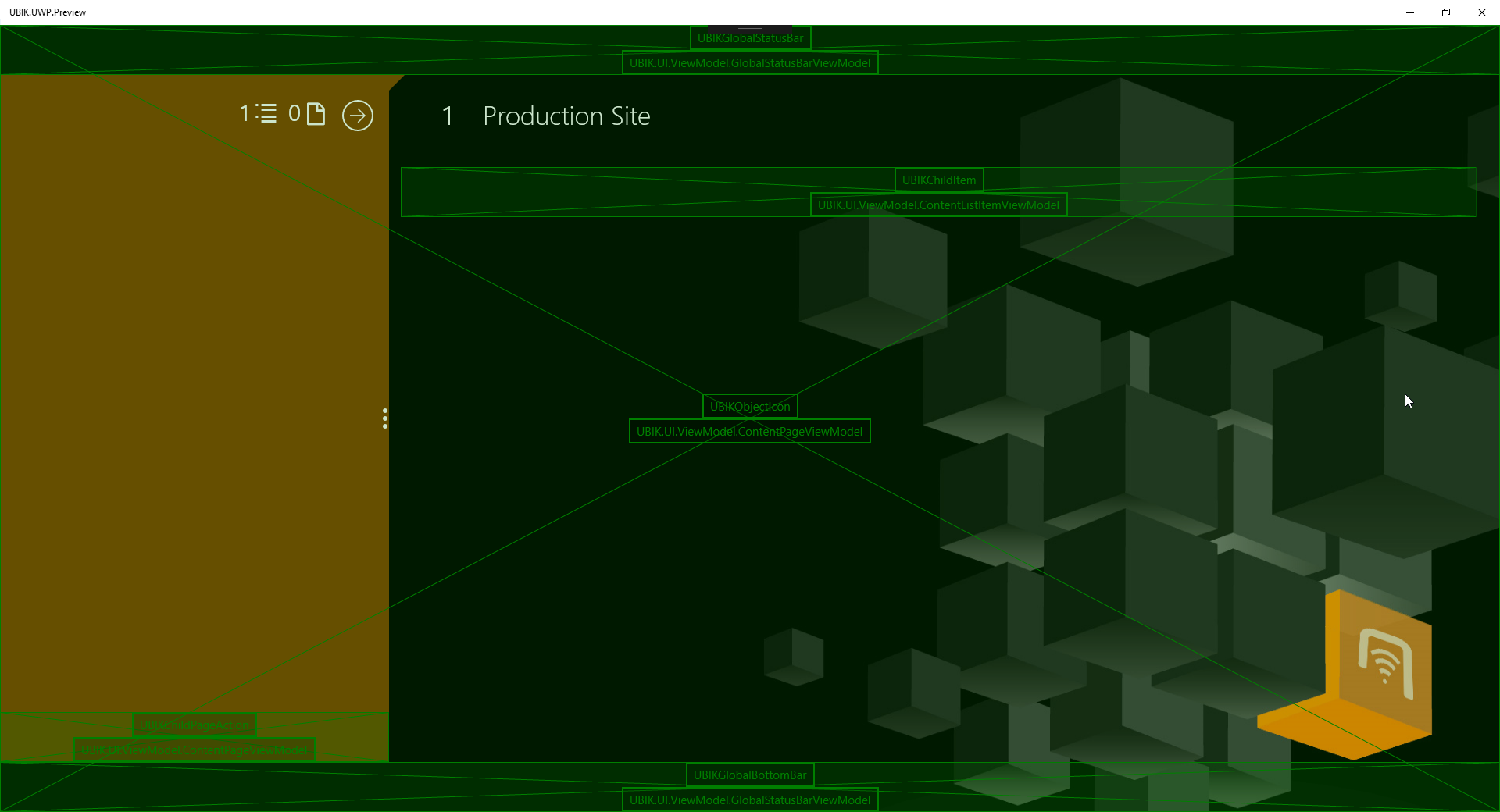Click the UBIKChildItem placeholder label
The height and width of the screenshot is (812, 1500).
click(x=938, y=180)
